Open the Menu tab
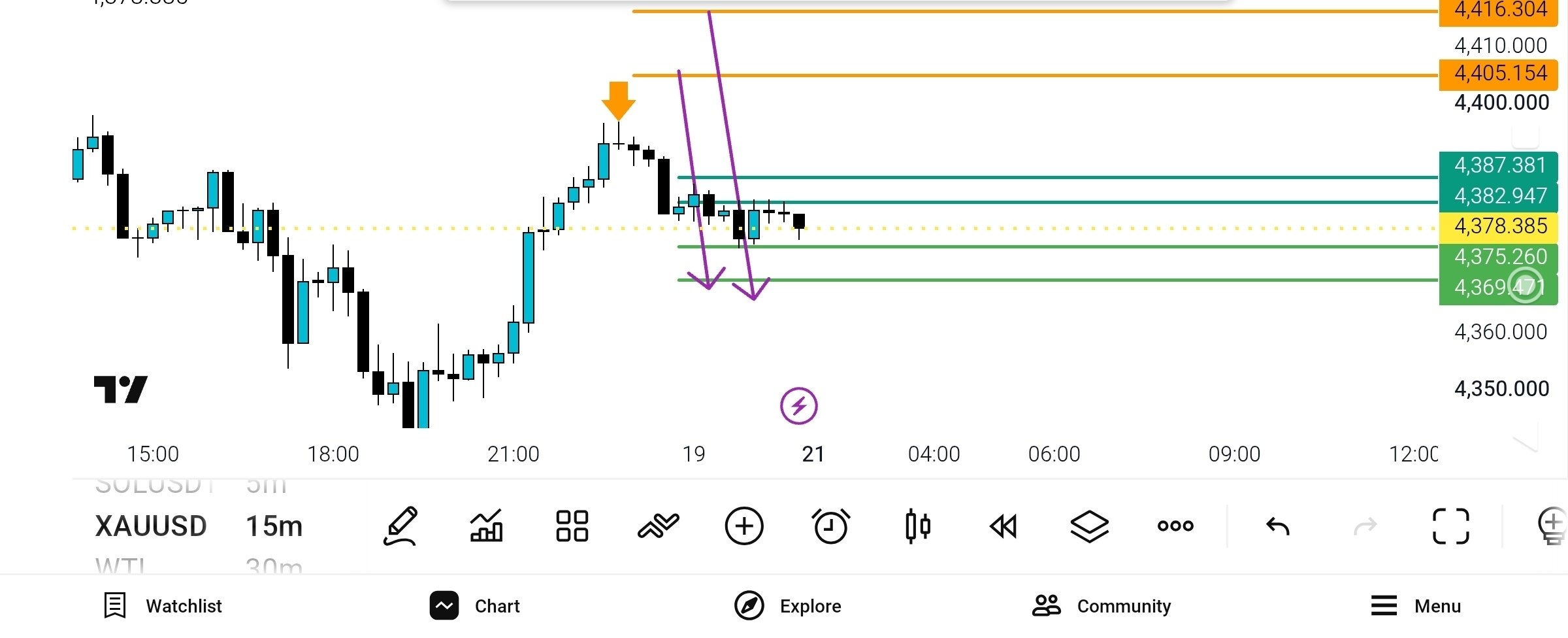 [1416, 606]
